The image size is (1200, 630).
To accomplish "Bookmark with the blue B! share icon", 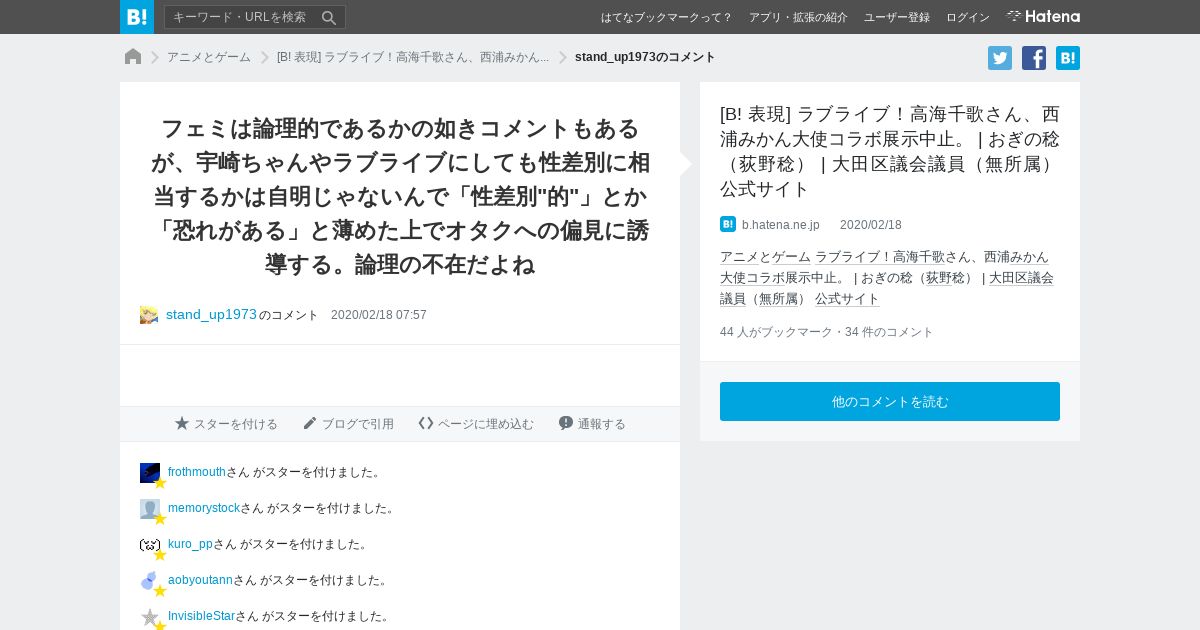I will pyautogui.click(x=1068, y=58).
